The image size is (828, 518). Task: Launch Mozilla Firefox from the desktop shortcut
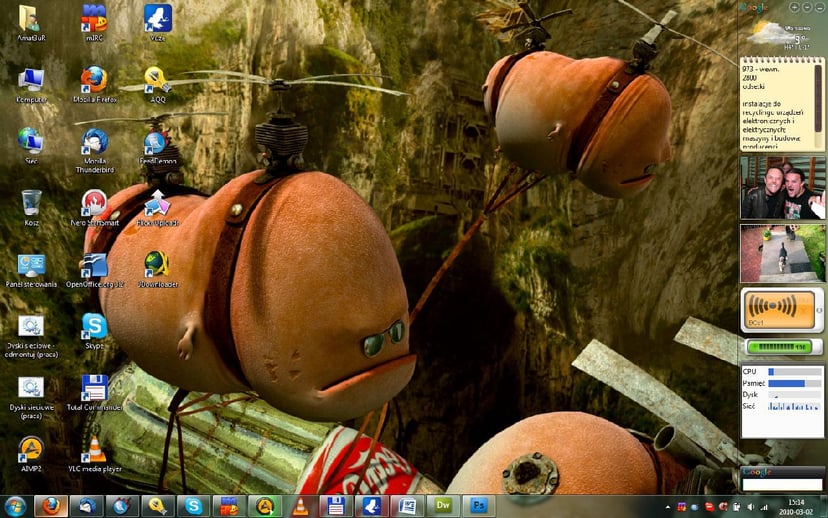[x=95, y=84]
